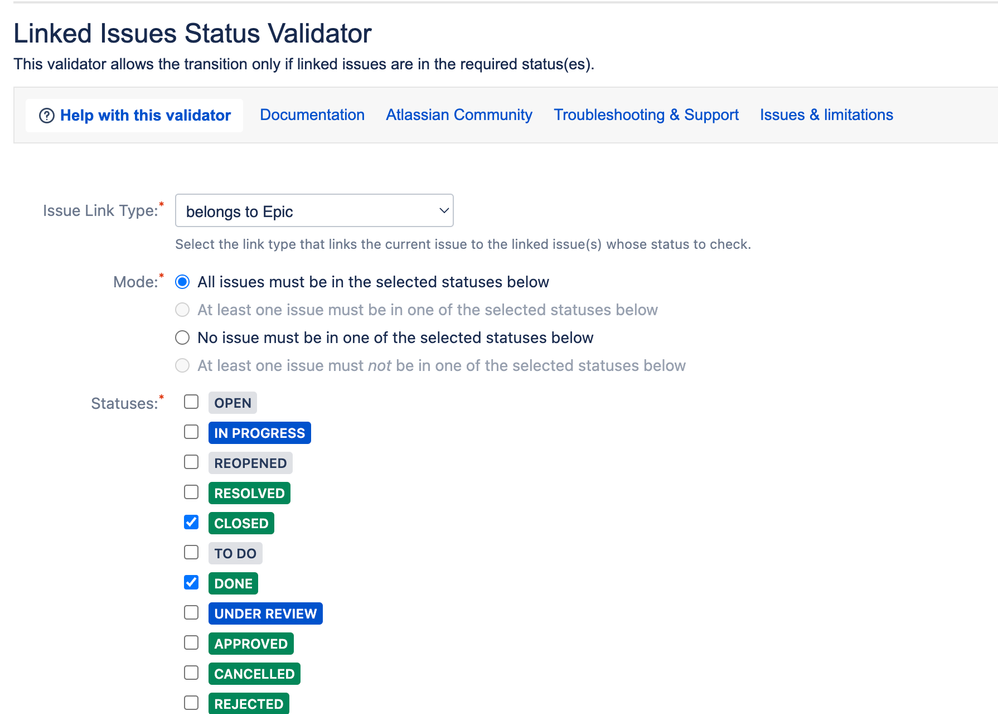This screenshot has height=714, width=998.
Task: Check the CANCELLED status checkbox
Action: tap(191, 673)
